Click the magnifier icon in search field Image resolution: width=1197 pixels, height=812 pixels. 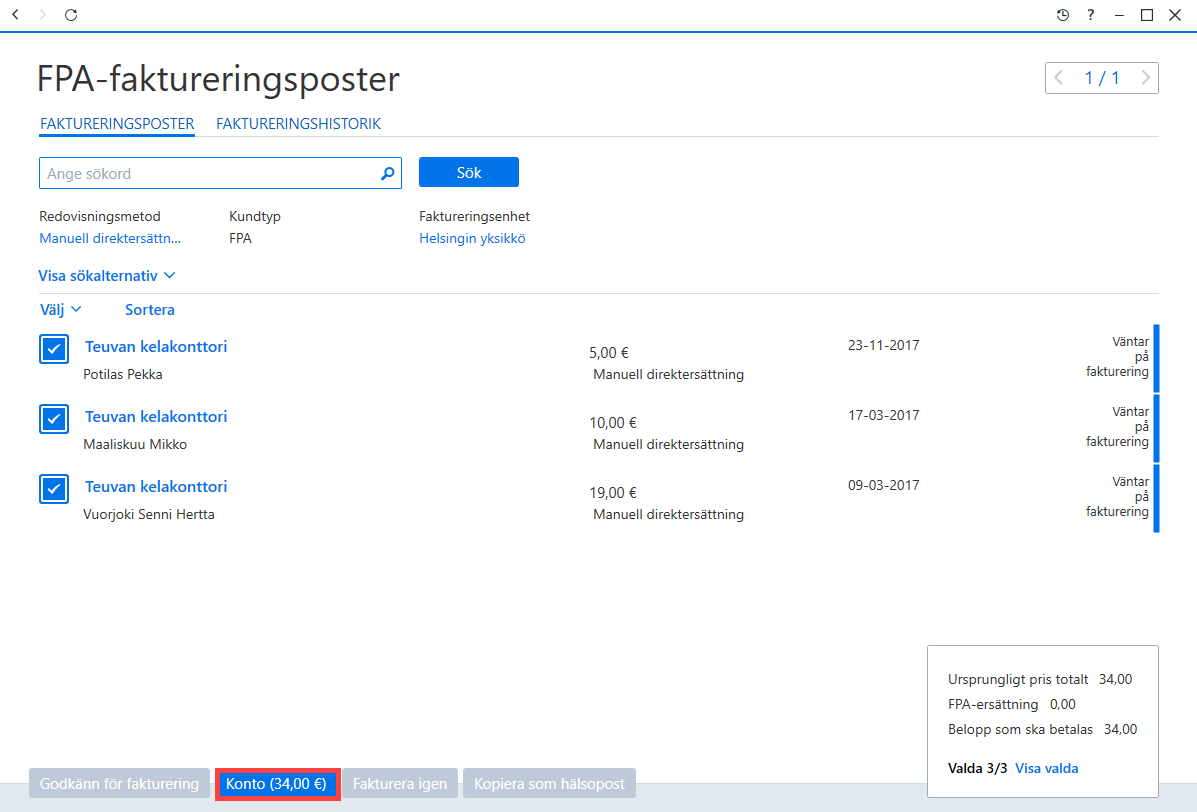tap(388, 173)
